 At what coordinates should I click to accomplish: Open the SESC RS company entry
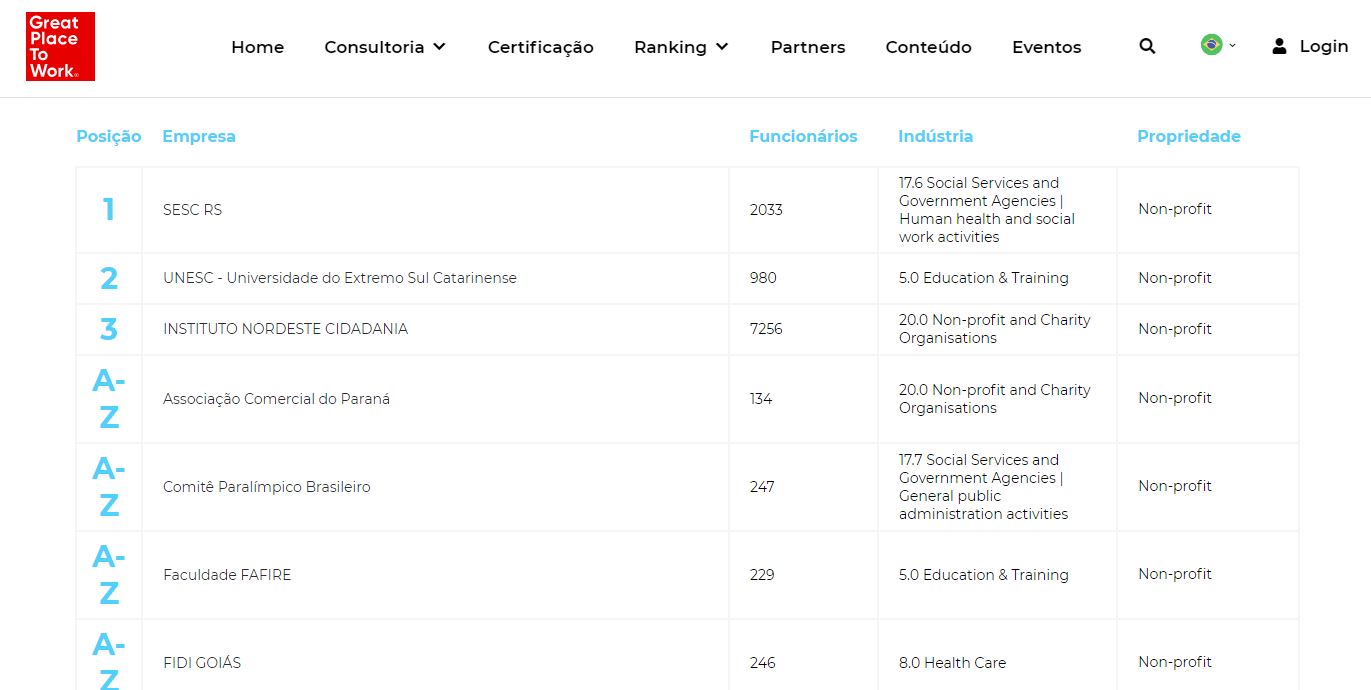click(192, 210)
